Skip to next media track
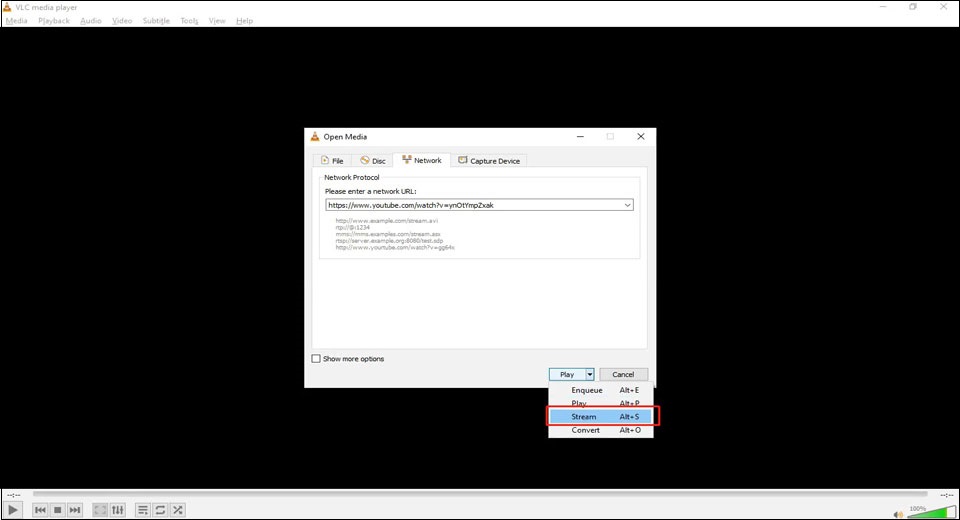 coord(75,510)
